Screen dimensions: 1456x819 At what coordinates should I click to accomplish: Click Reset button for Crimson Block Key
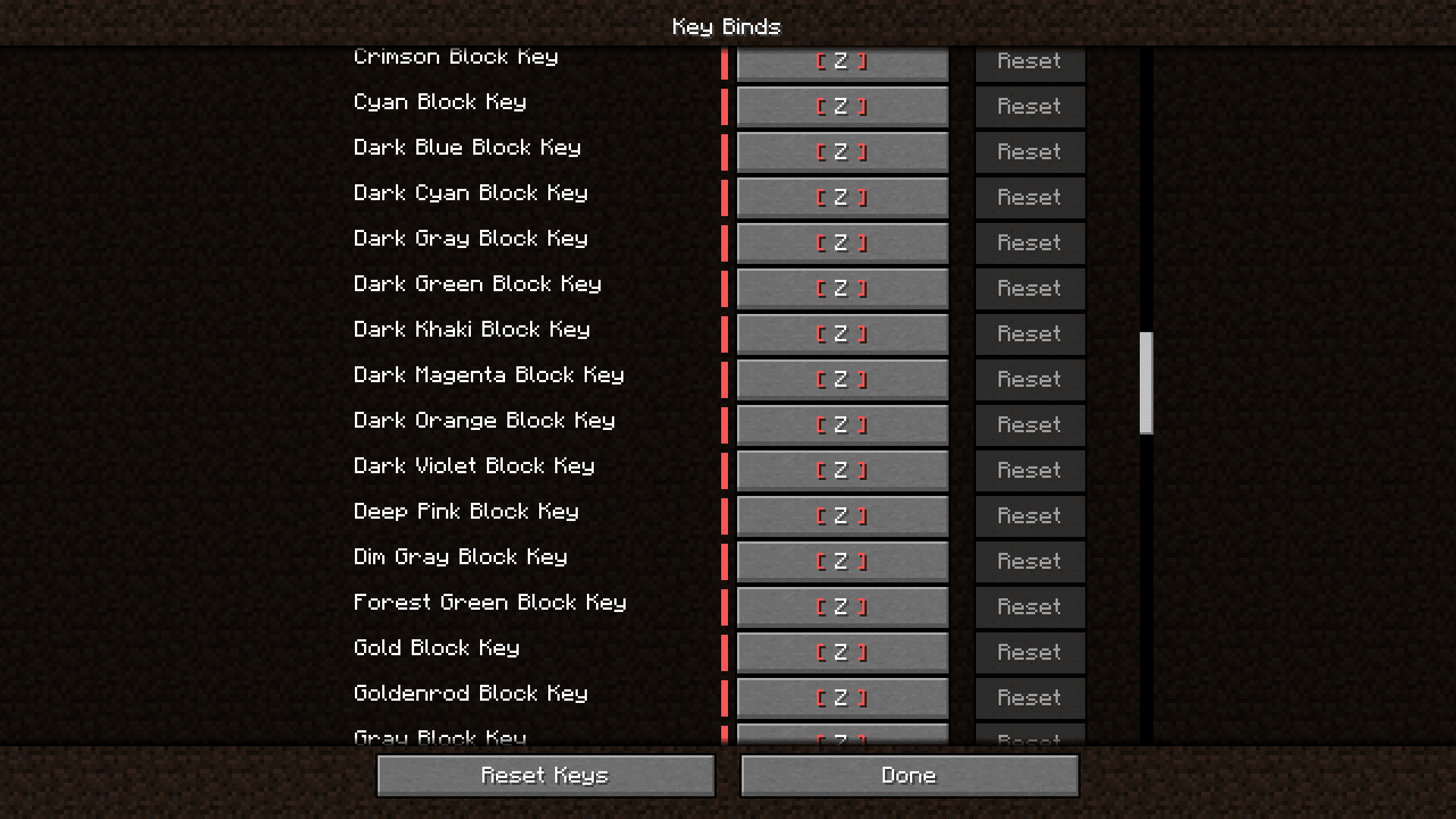(x=1027, y=62)
